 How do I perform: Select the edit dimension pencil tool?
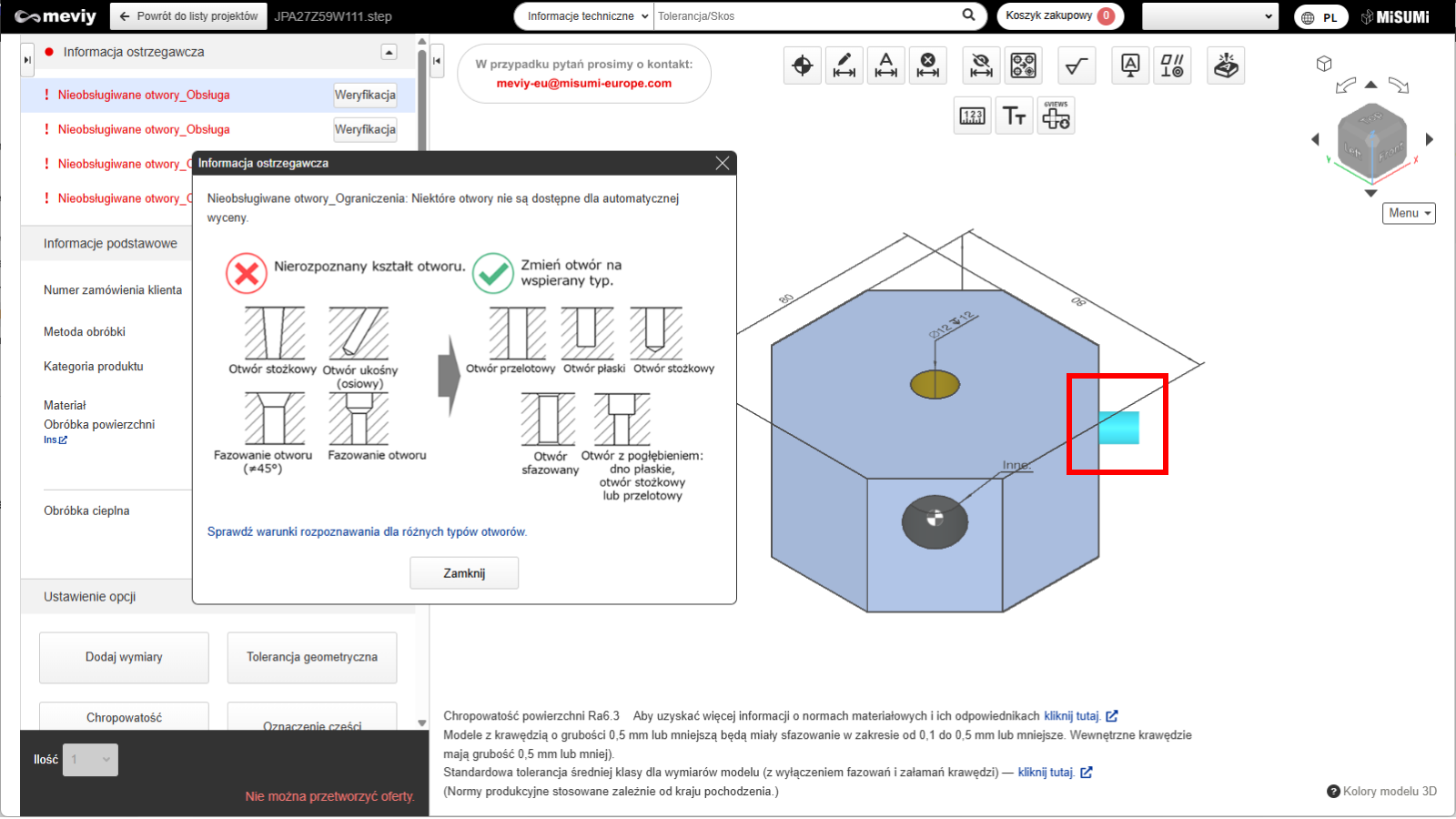coord(844,66)
